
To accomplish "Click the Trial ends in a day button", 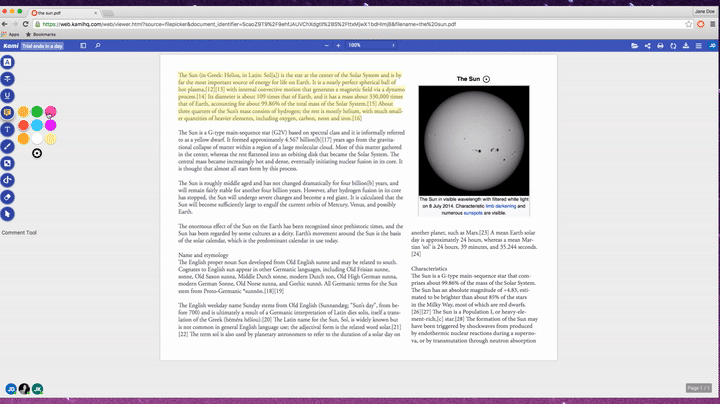I will point(42,46).
